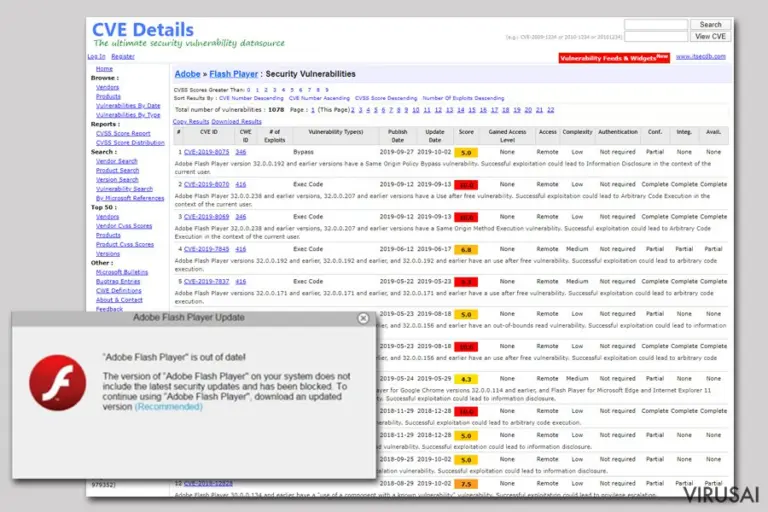The width and height of the screenshot is (768, 512).
Task: Open Bugtraq Entries link
Action: pyautogui.click(x=118, y=281)
